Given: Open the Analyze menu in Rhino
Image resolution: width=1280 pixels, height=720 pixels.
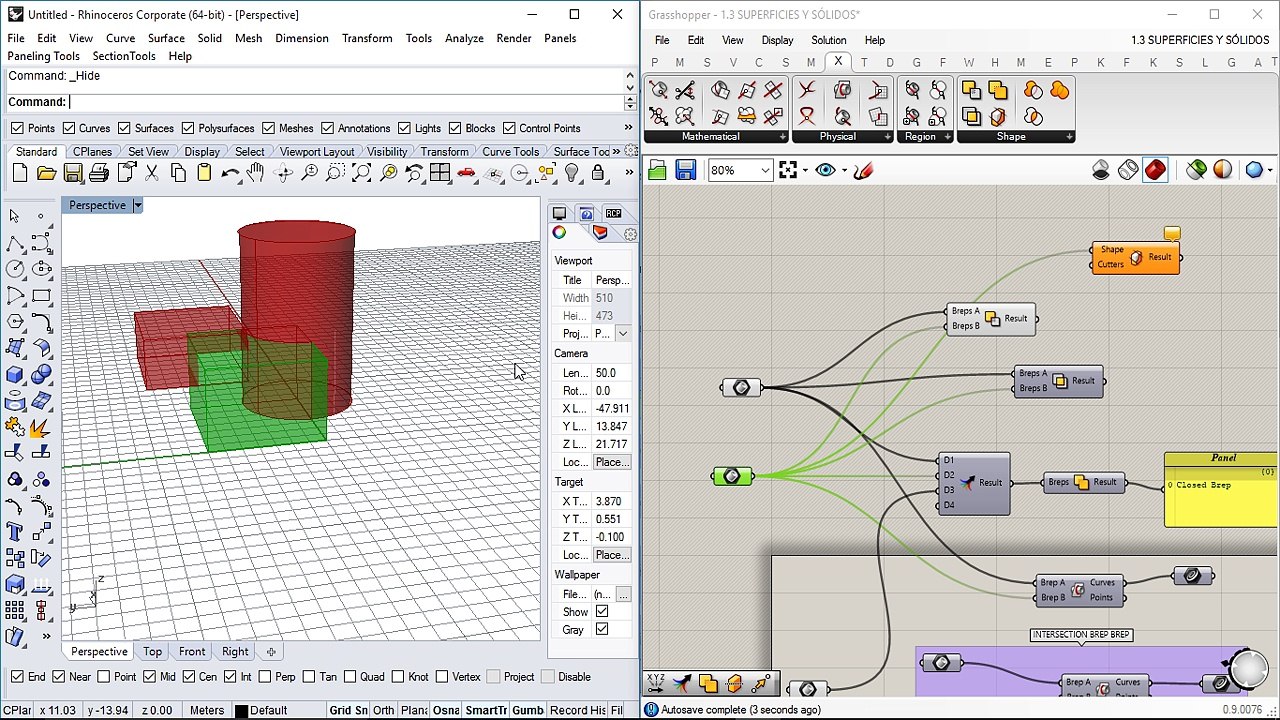Looking at the screenshot, I should pos(464,38).
